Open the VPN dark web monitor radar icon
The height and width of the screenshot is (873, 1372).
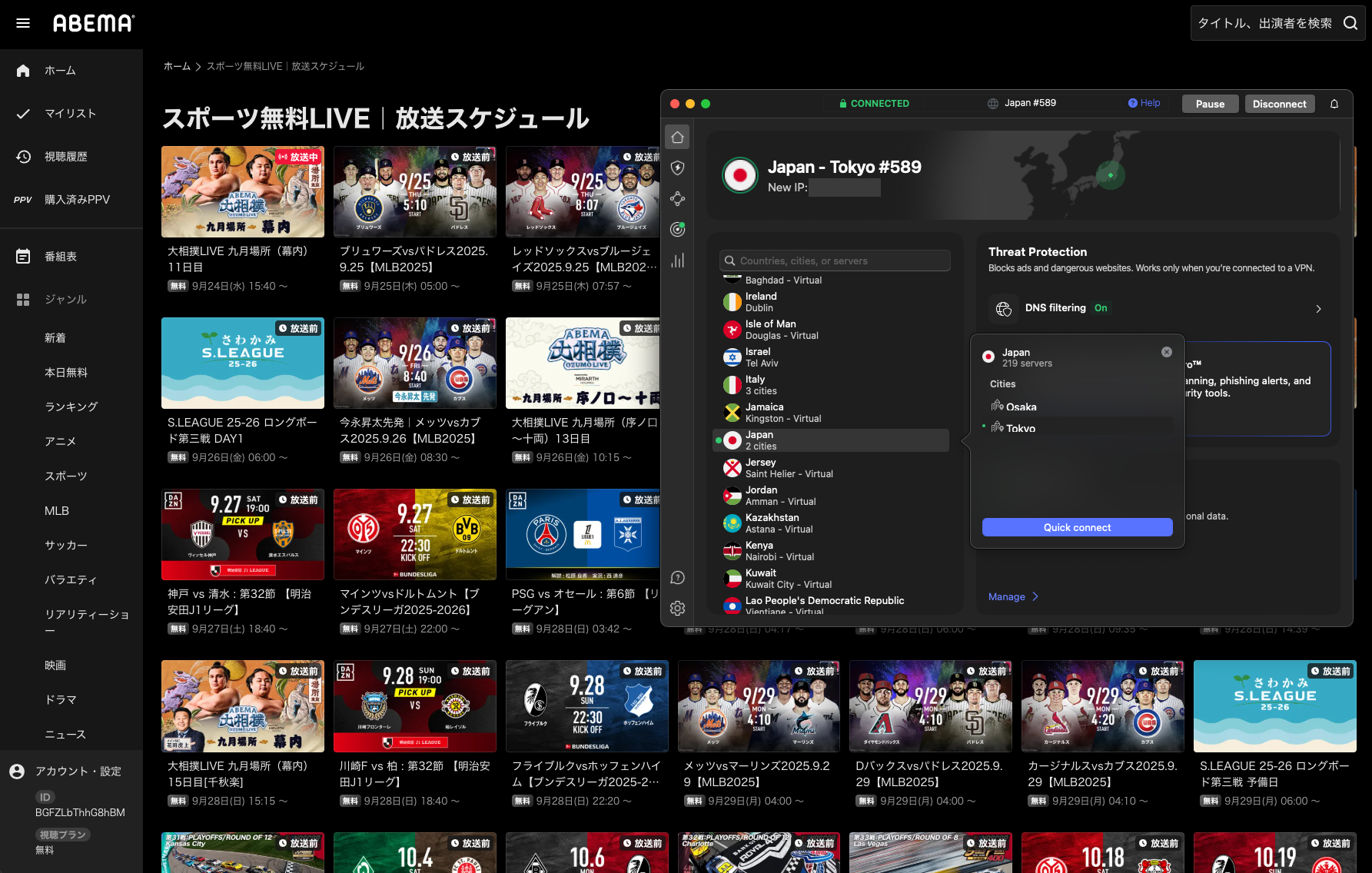677,229
